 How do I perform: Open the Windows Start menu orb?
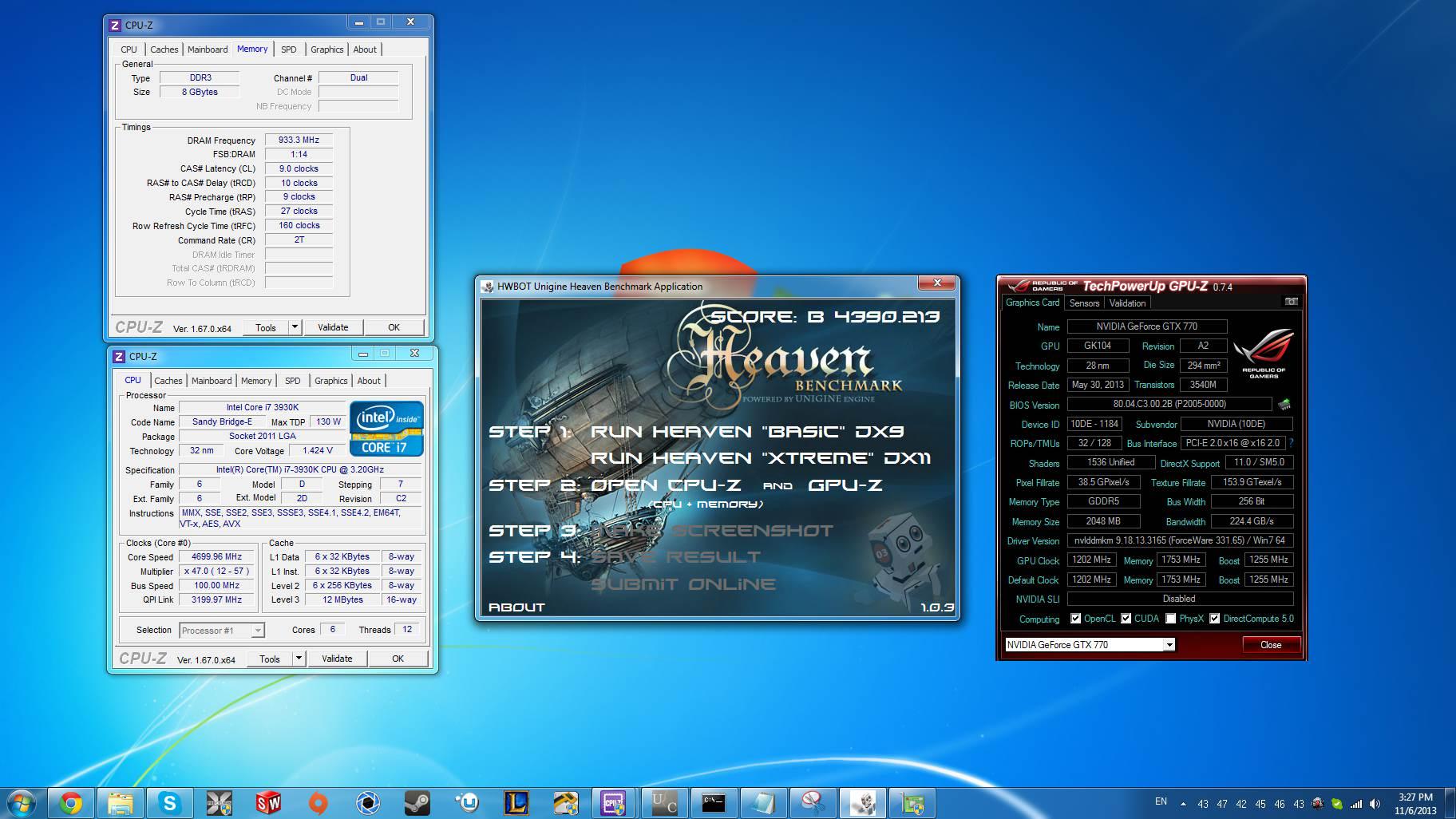coord(22,802)
